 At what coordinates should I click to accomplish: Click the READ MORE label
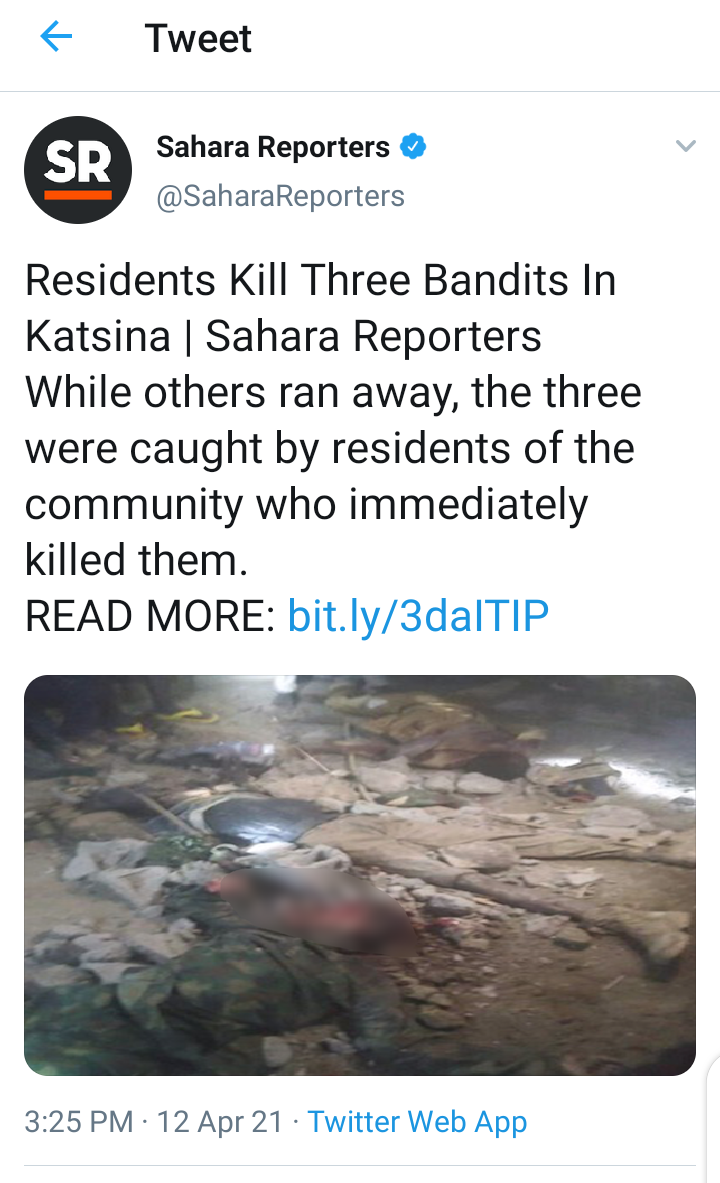150,616
